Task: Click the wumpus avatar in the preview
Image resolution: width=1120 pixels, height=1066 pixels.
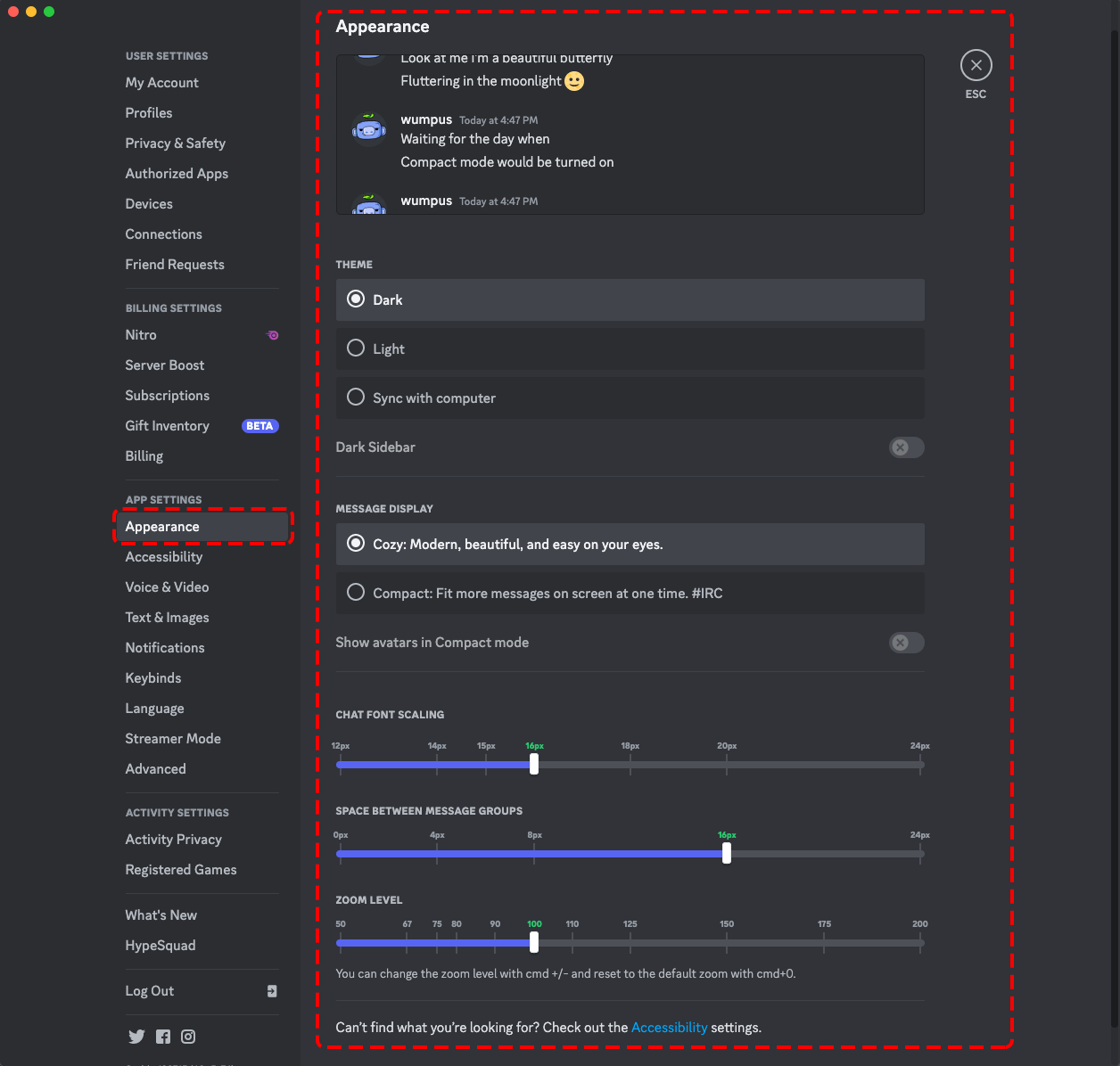Action: tap(368, 127)
